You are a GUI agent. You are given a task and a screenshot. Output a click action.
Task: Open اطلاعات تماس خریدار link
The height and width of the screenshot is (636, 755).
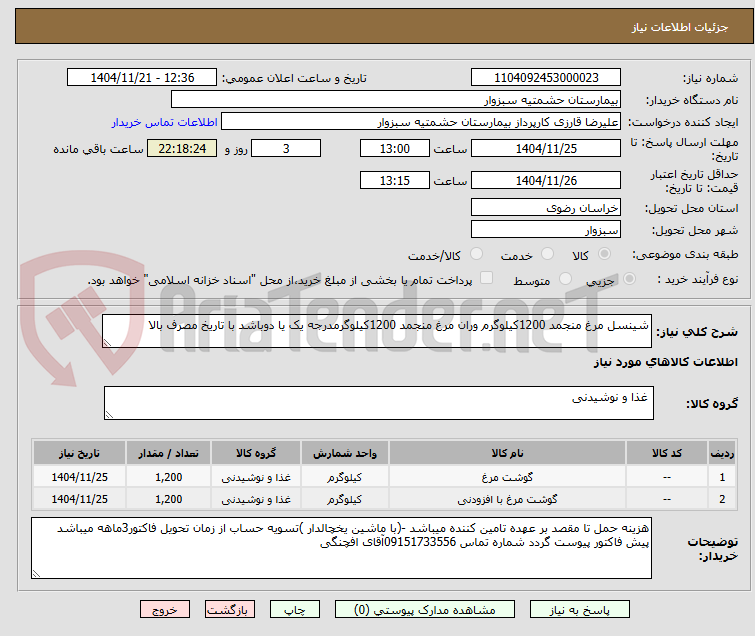(165, 122)
